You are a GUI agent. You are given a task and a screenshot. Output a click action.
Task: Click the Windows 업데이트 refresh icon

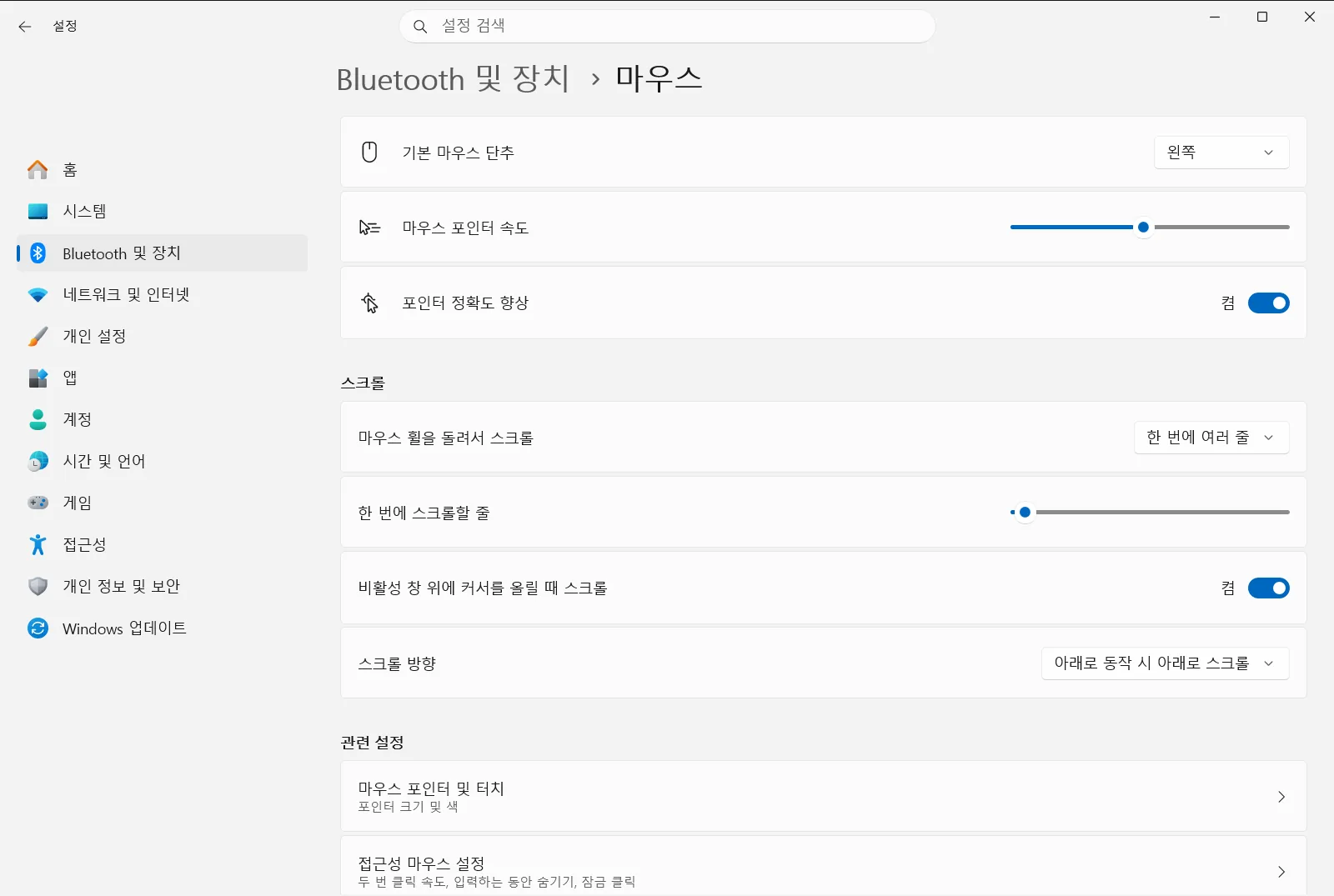pyautogui.click(x=38, y=628)
